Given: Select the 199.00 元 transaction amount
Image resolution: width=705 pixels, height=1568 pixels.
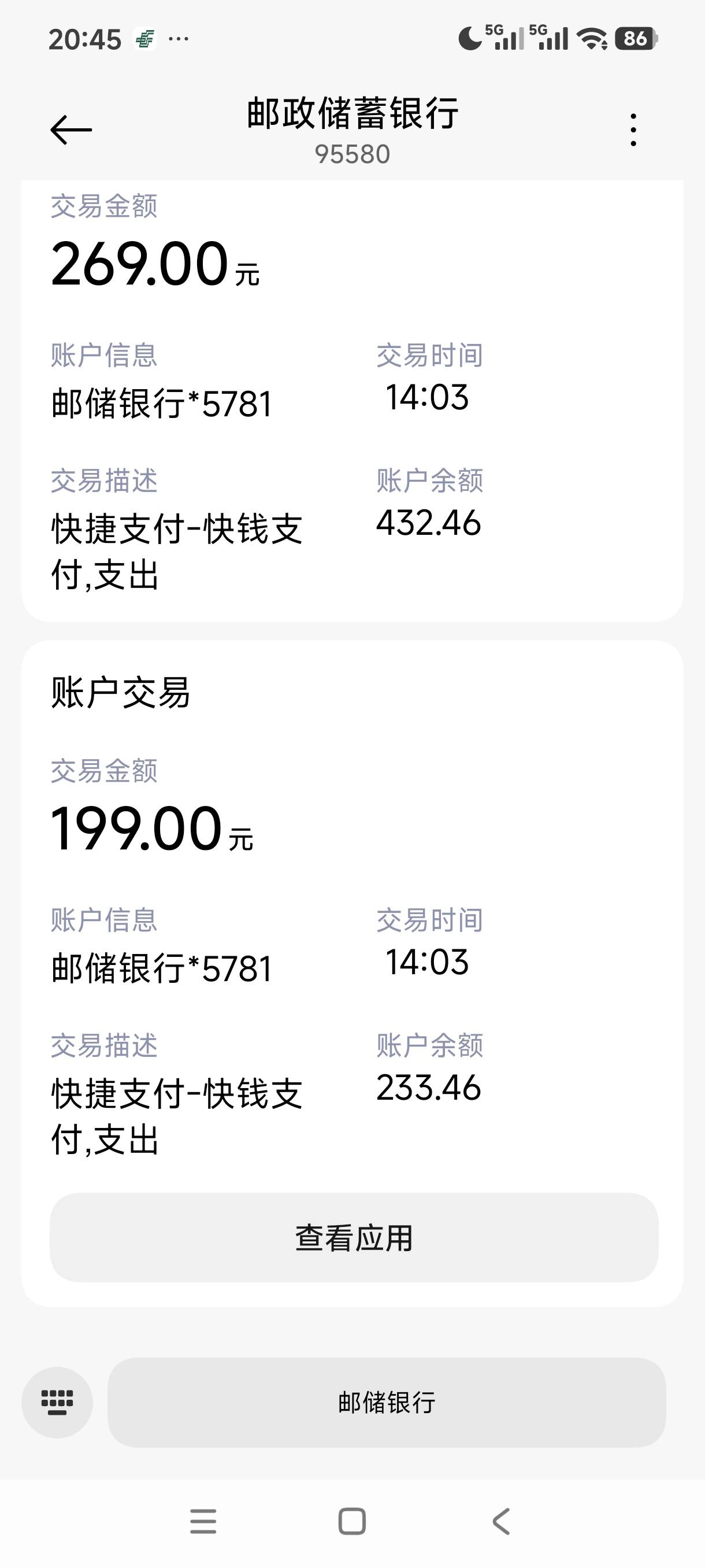Looking at the screenshot, I should click(x=151, y=829).
